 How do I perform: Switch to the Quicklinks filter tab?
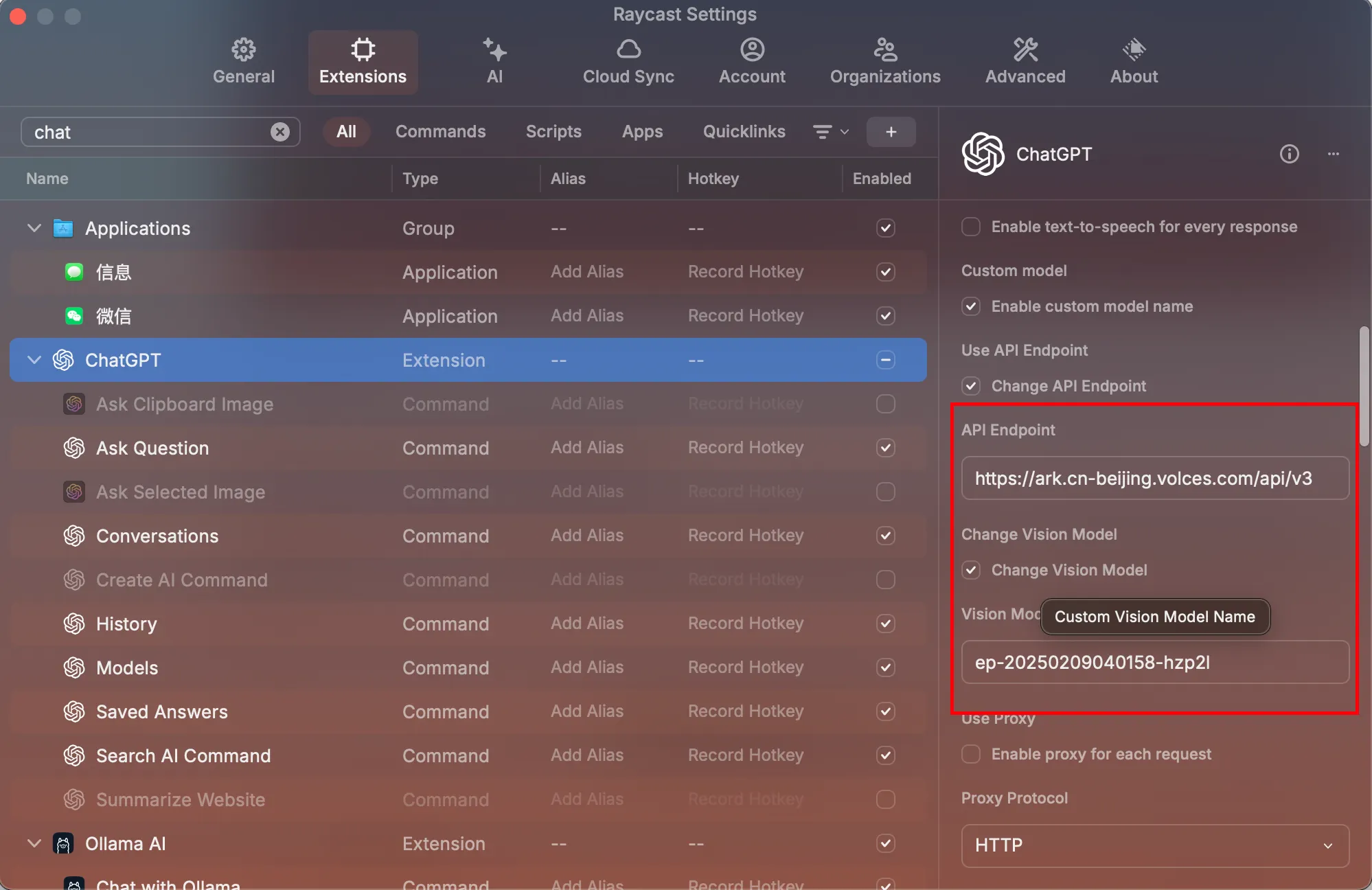click(x=744, y=132)
